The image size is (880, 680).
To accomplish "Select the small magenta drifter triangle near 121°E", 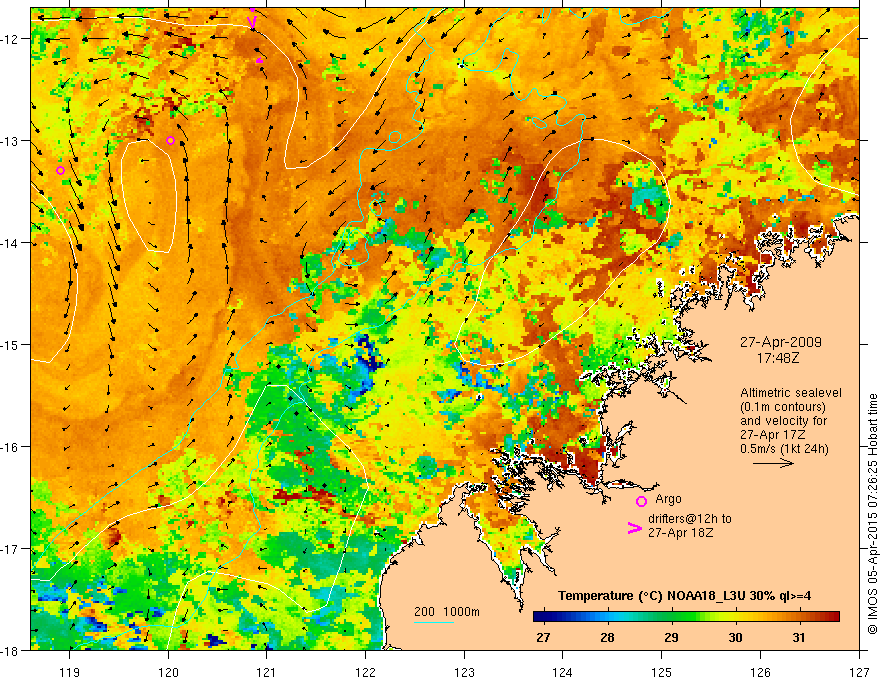I will (x=260, y=61).
